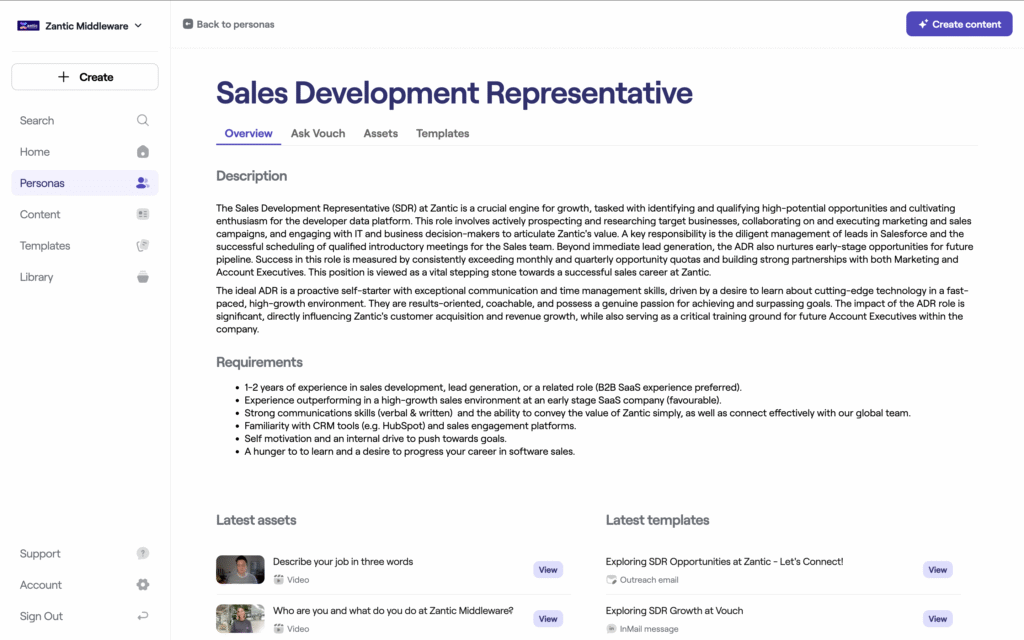Click 'Who are you and what do you do at Zantic Middleware?'
1024x640 pixels.
(x=393, y=611)
